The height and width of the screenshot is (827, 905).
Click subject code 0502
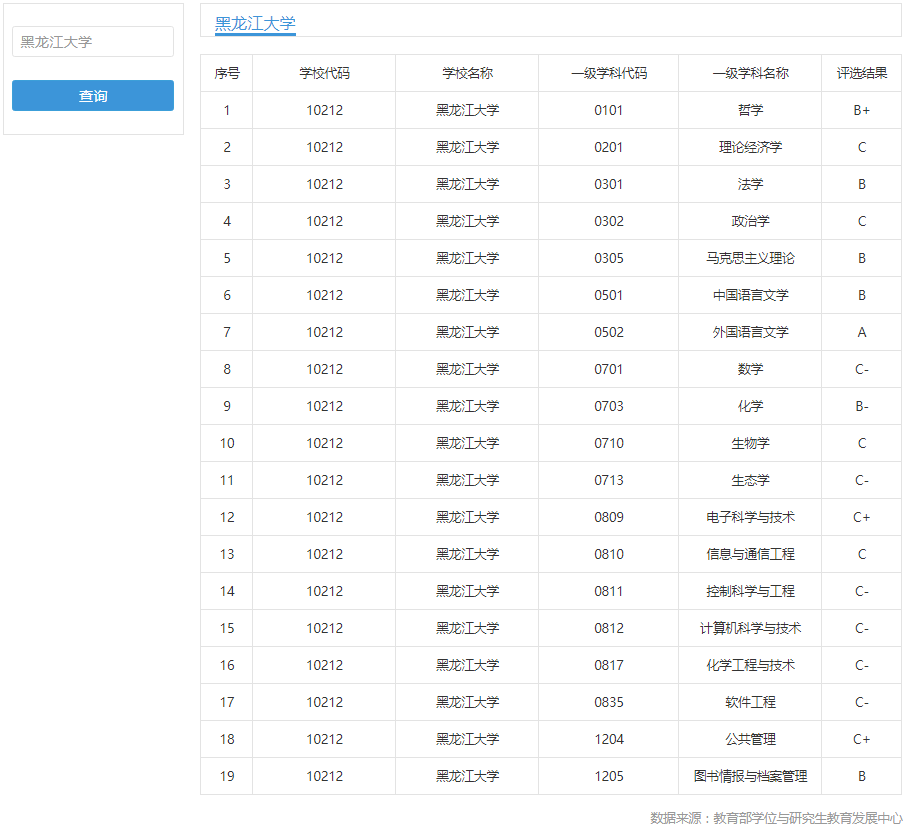[609, 332]
